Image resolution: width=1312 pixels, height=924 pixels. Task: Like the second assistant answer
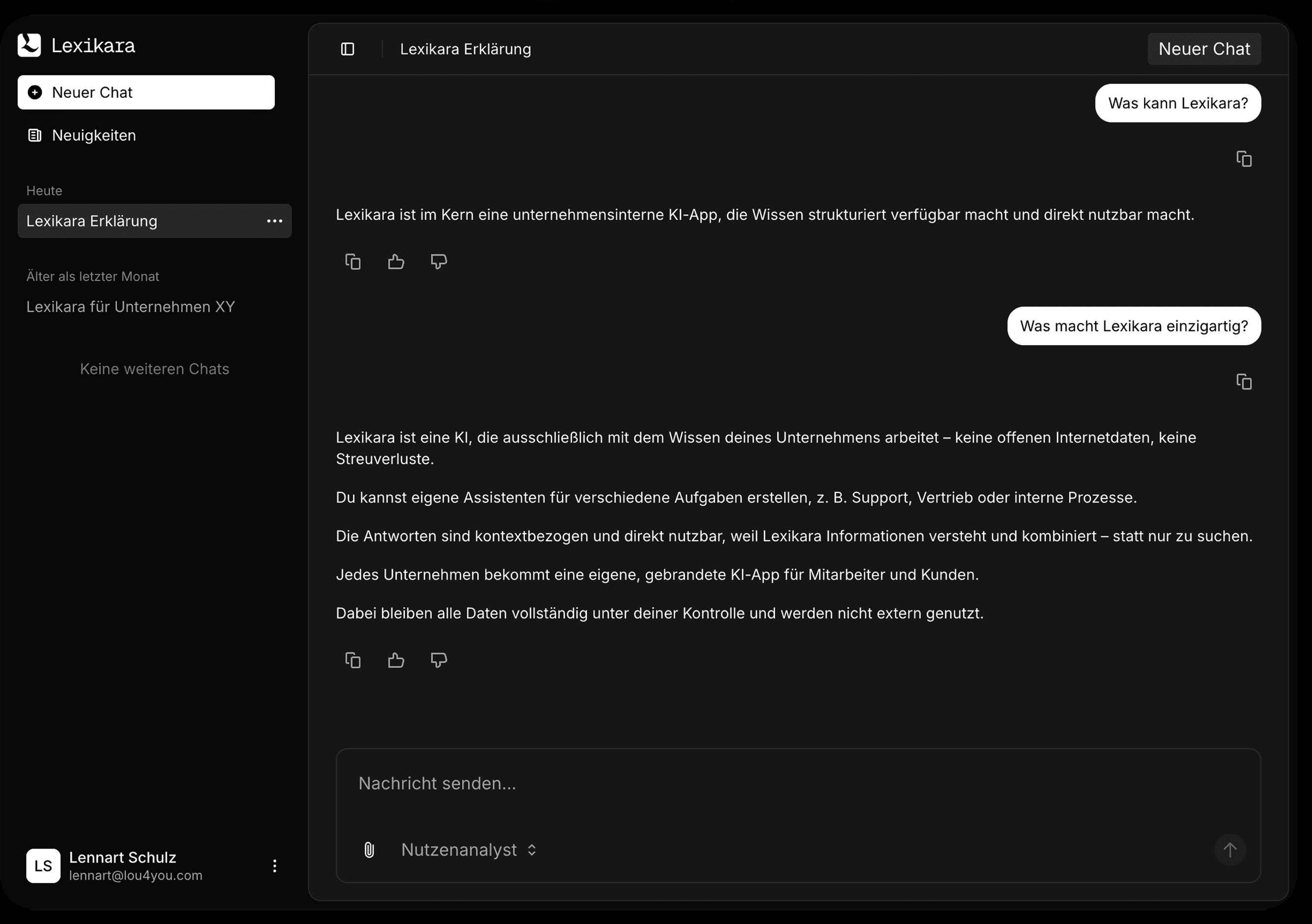(396, 661)
